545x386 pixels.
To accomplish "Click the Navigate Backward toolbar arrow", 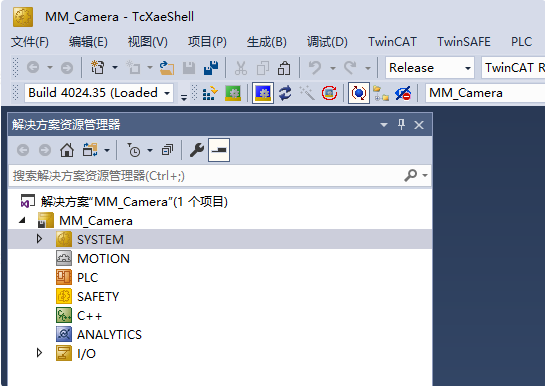I will [33, 67].
